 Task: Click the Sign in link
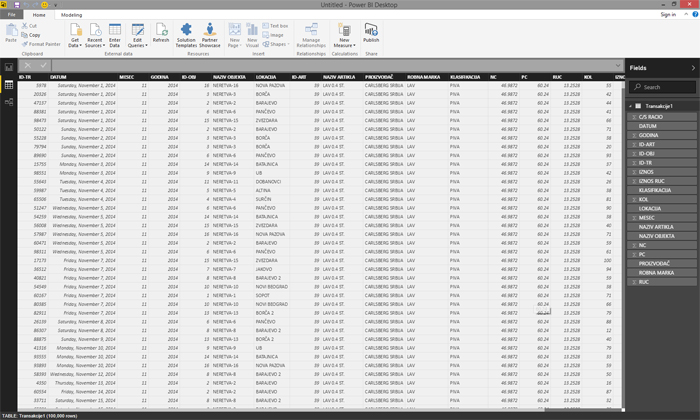point(669,16)
